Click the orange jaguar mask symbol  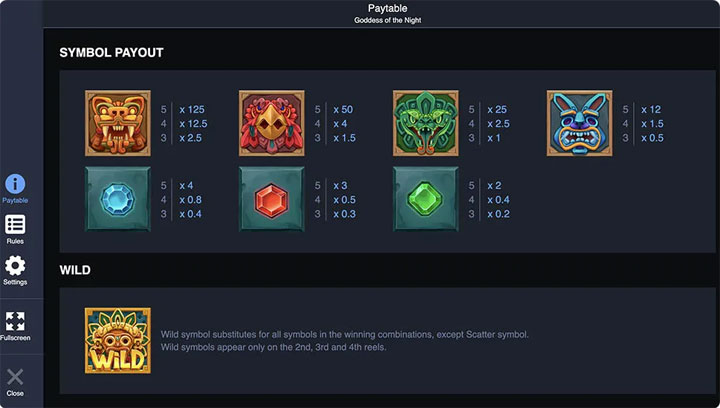point(118,123)
